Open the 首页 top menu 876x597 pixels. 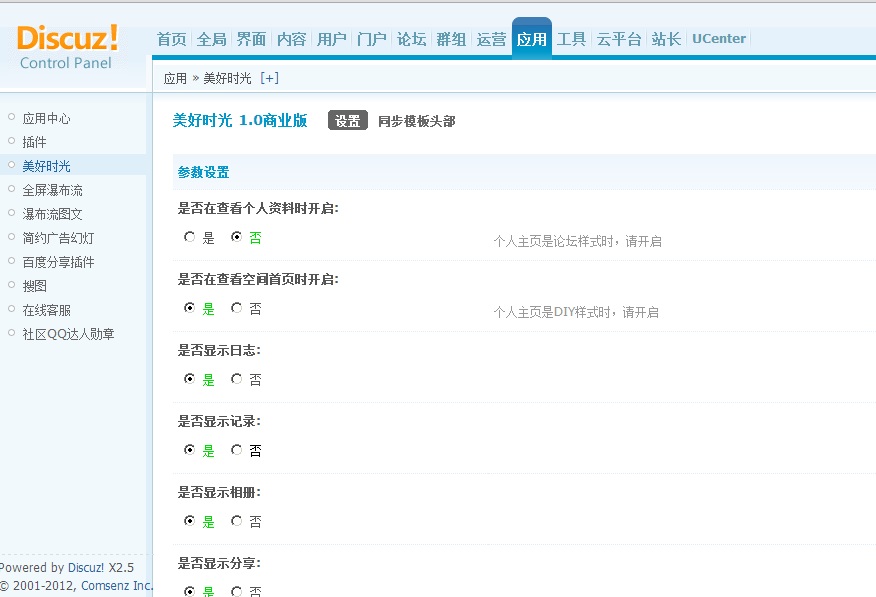point(172,39)
